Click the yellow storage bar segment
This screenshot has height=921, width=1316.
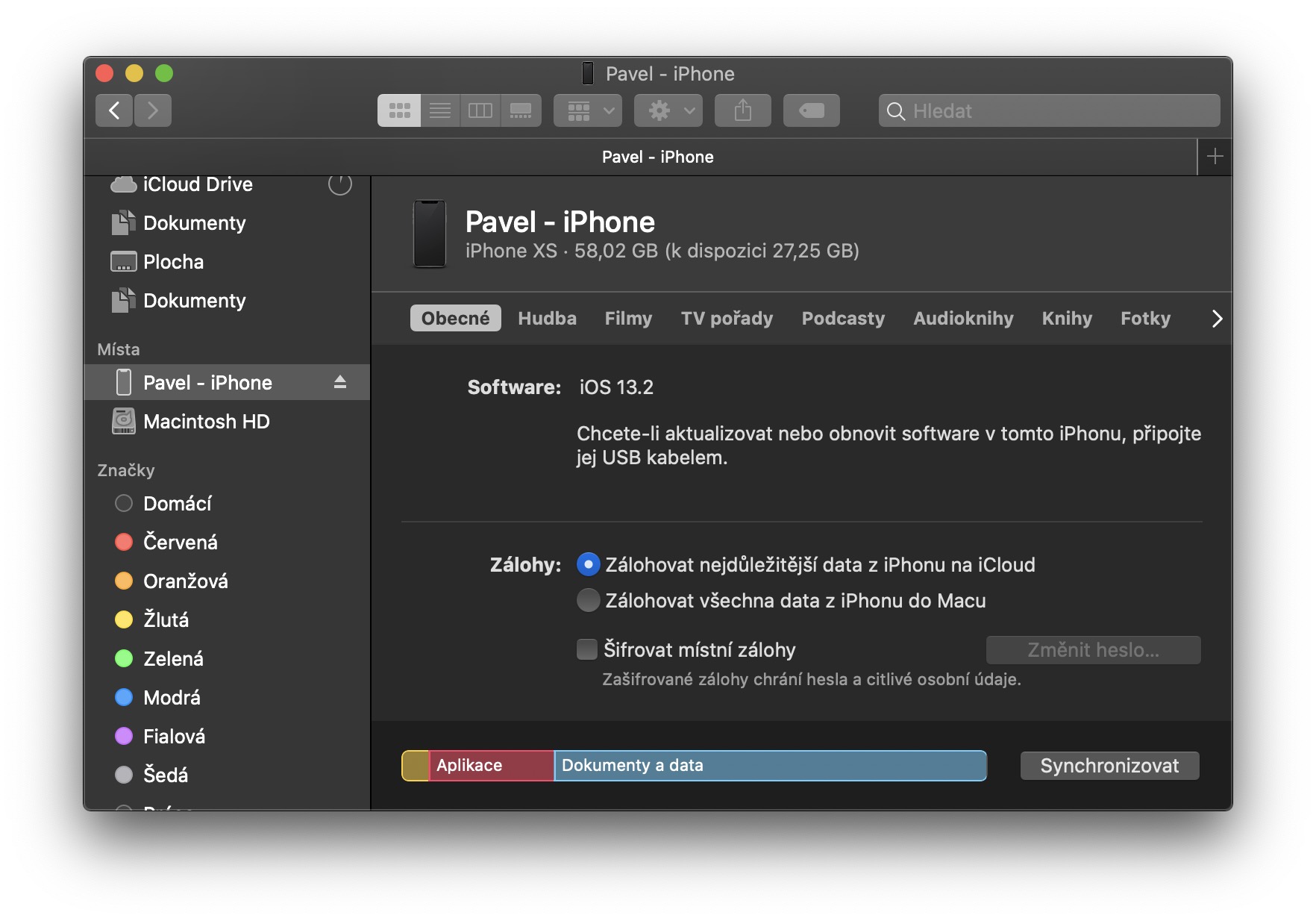[416, 766]
